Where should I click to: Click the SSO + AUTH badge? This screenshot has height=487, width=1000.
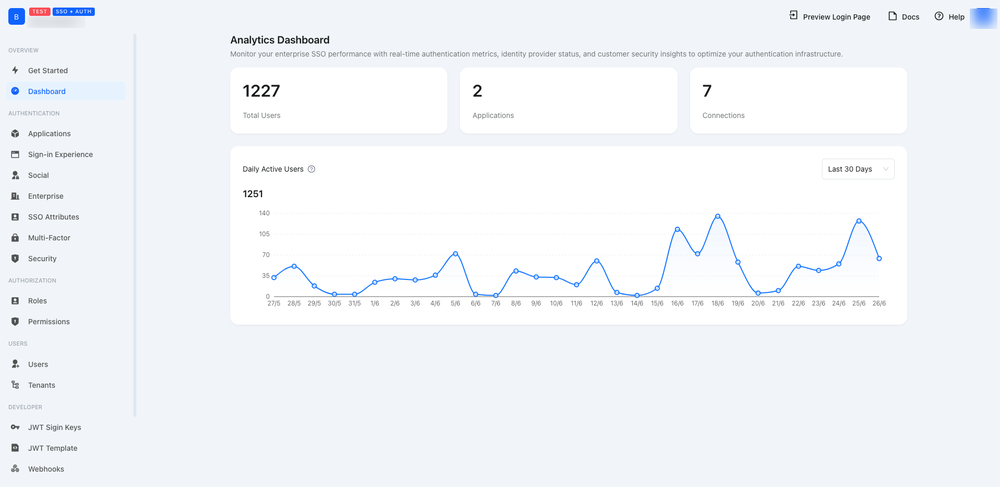(x=73, y=12)
